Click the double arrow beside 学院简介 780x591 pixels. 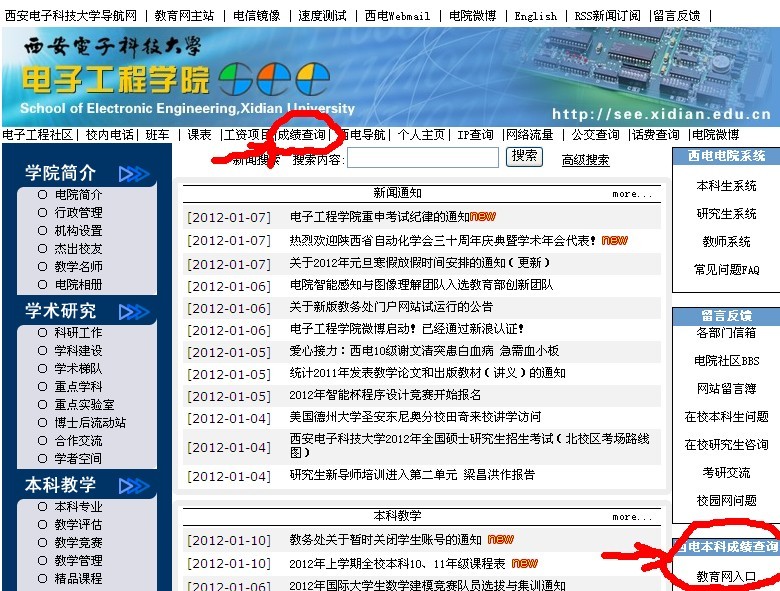tap(133, 174)
